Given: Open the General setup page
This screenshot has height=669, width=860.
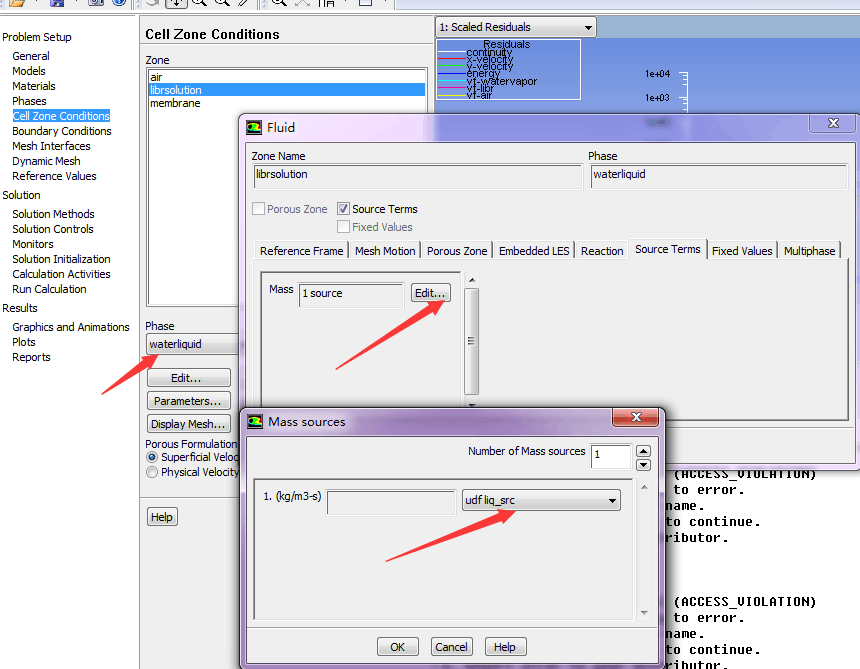Looking at the screenshot, I should [x=31, y=56].
